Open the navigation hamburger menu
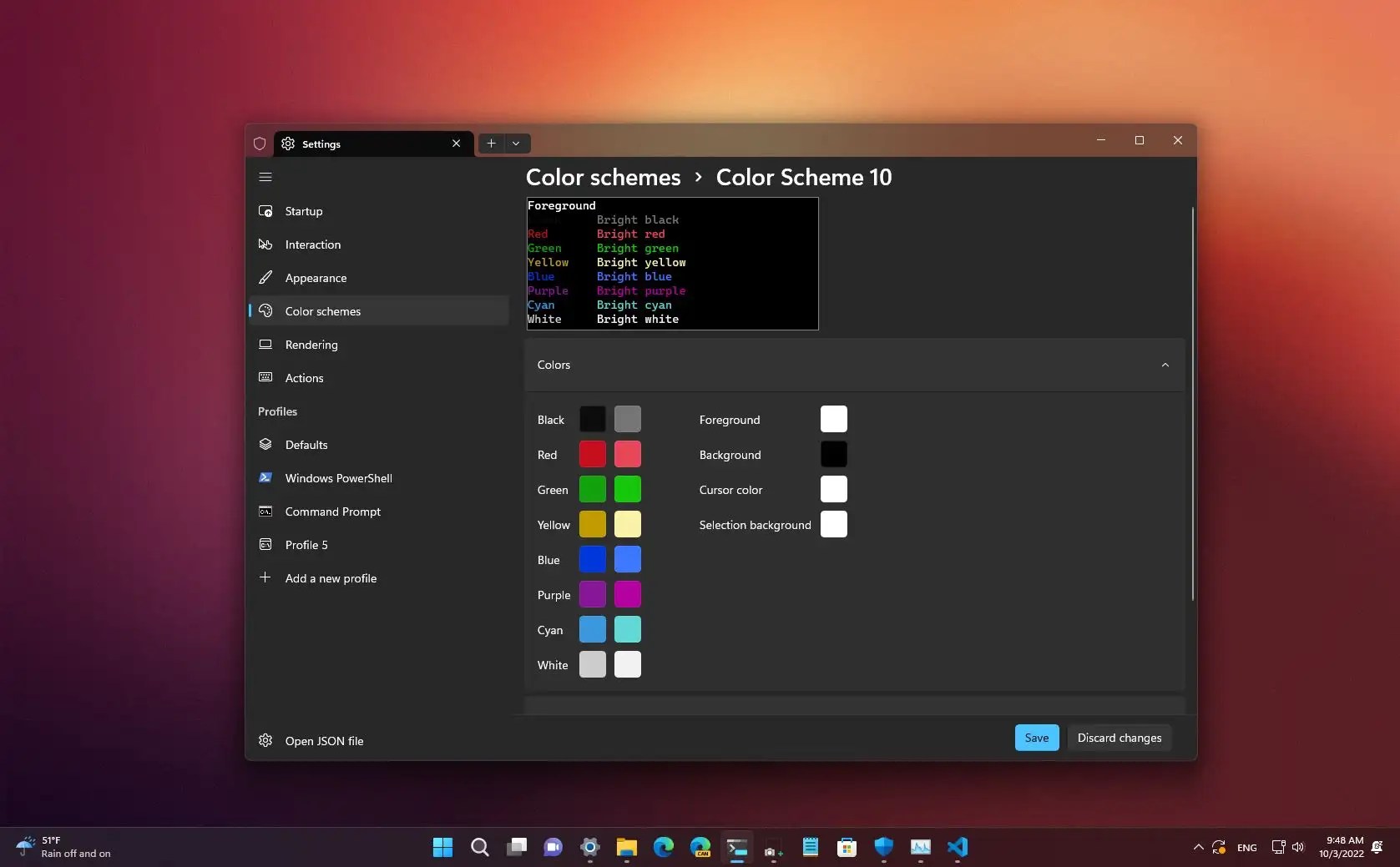The height and width of the screenshot is (867, 1400). [265, 176]
